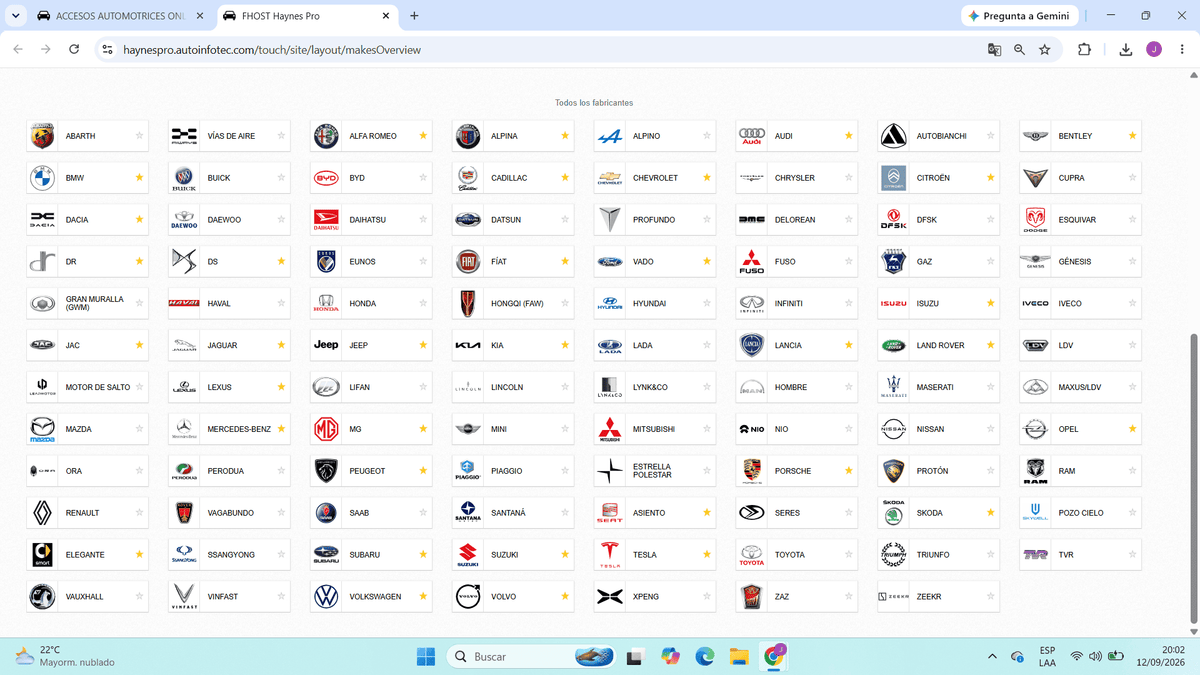Select the Citroën logo icon
This screenshot has width=1200, height=675.
[894, 178]
